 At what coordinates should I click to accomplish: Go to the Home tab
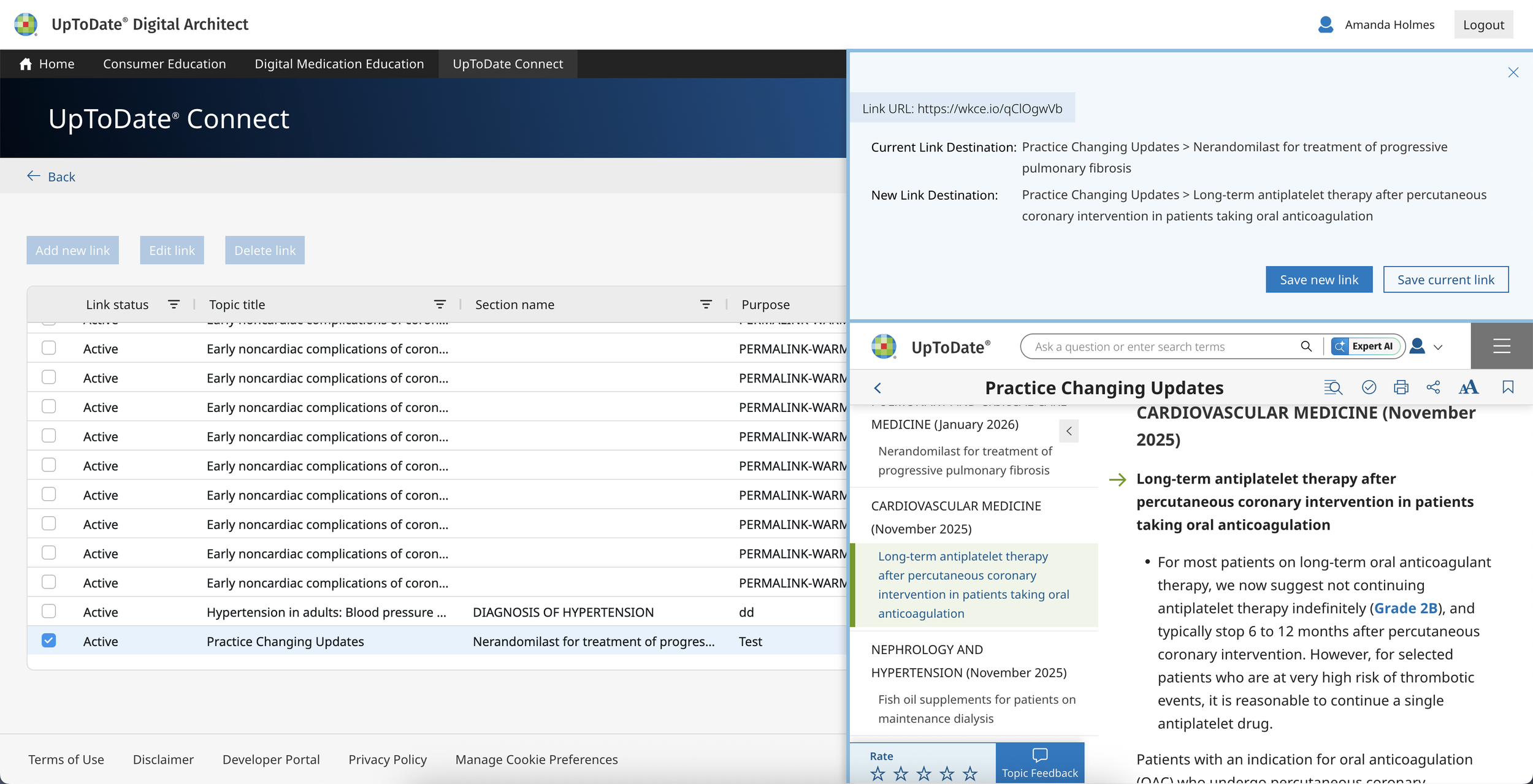pos(47,64)
